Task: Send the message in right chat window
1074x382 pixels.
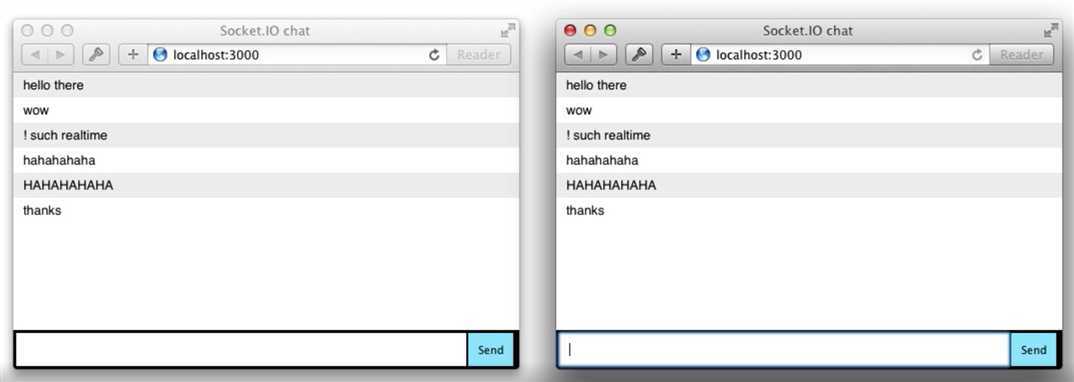Action: 1034,350
